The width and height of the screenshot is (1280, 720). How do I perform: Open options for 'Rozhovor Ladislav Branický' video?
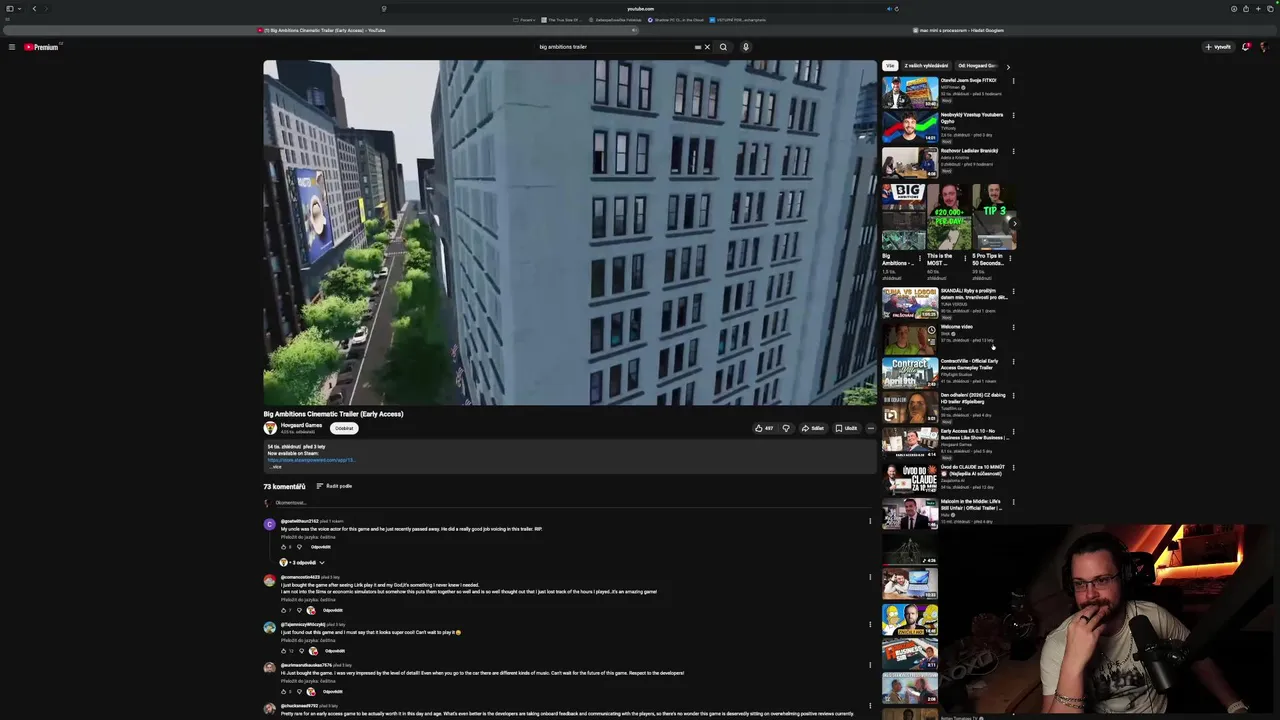click(x=1013, y=152)
